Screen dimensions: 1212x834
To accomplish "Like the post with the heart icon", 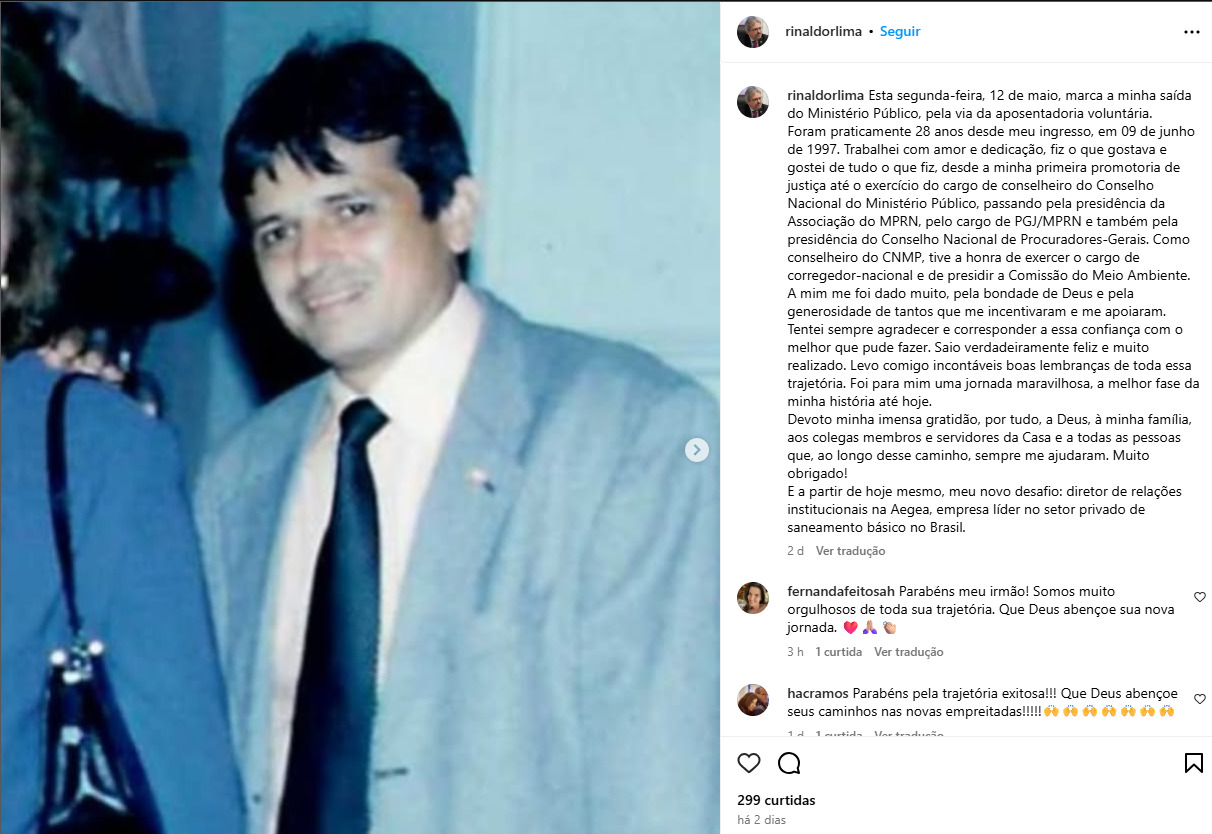I will 749,764.
